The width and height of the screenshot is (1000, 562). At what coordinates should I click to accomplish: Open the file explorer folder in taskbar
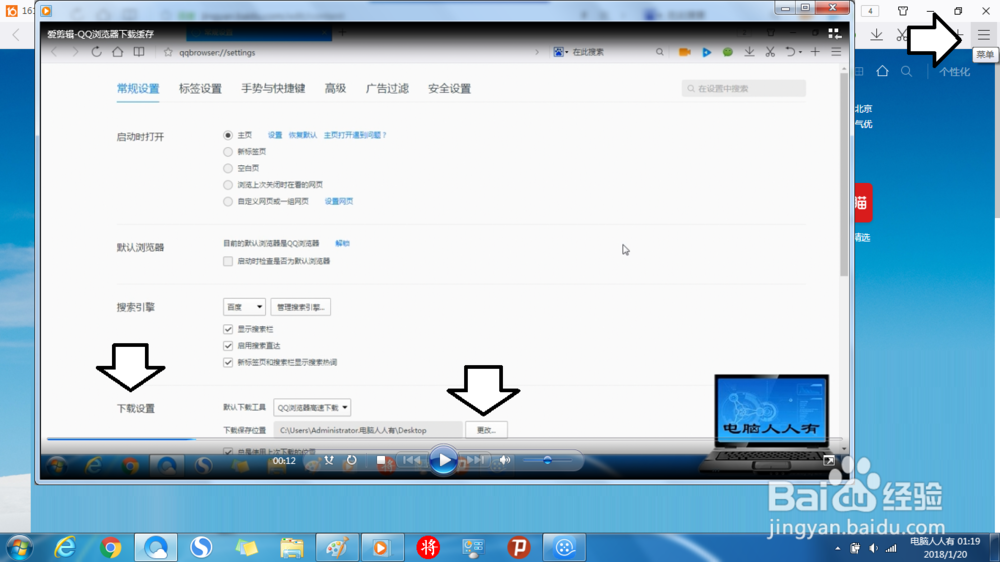291,547
